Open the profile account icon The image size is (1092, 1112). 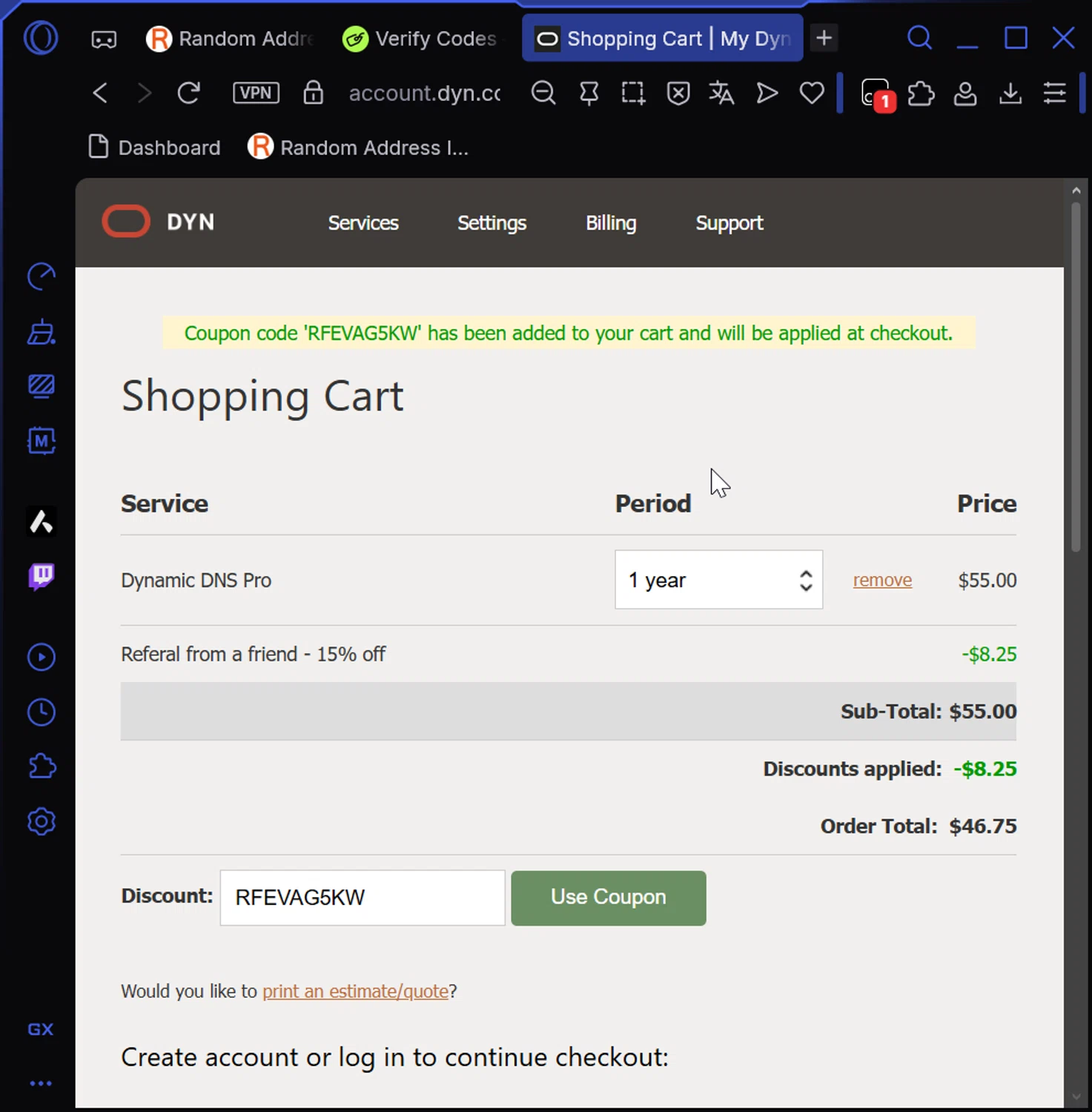click(965, 93)
